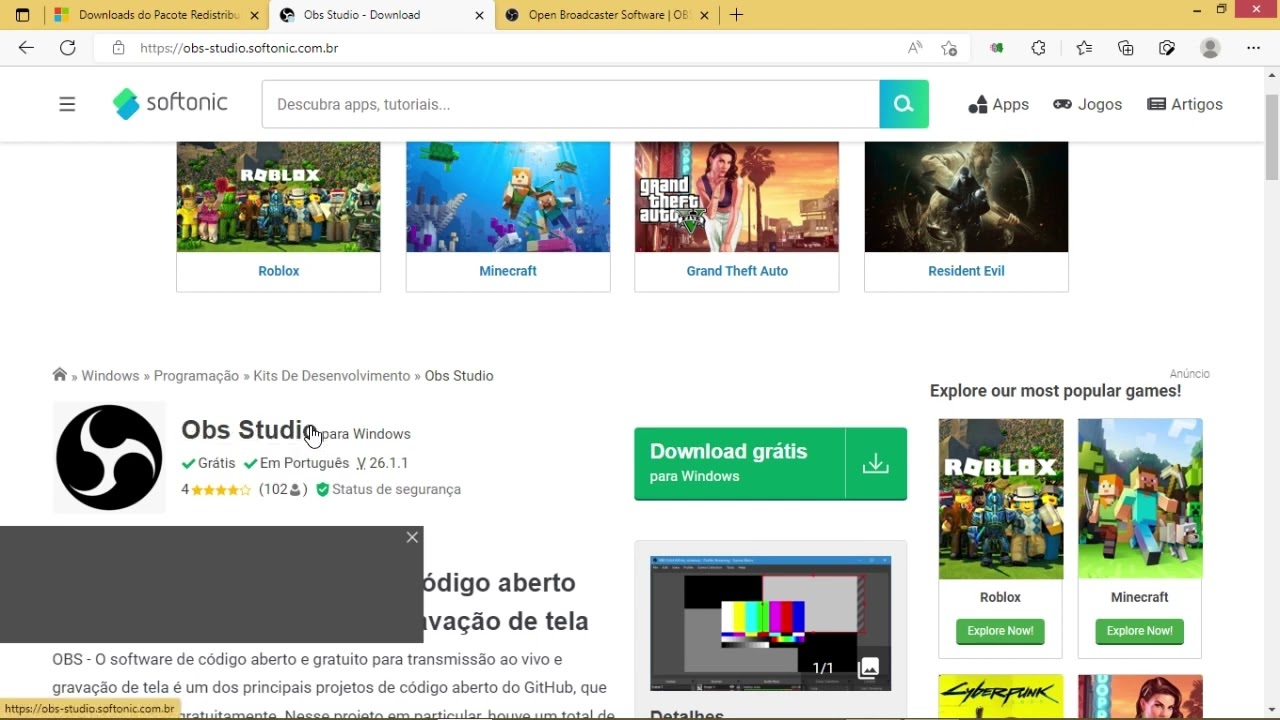Reload the page with the refresh icon
1280x720 pixels.
click(x=67, y=48)
